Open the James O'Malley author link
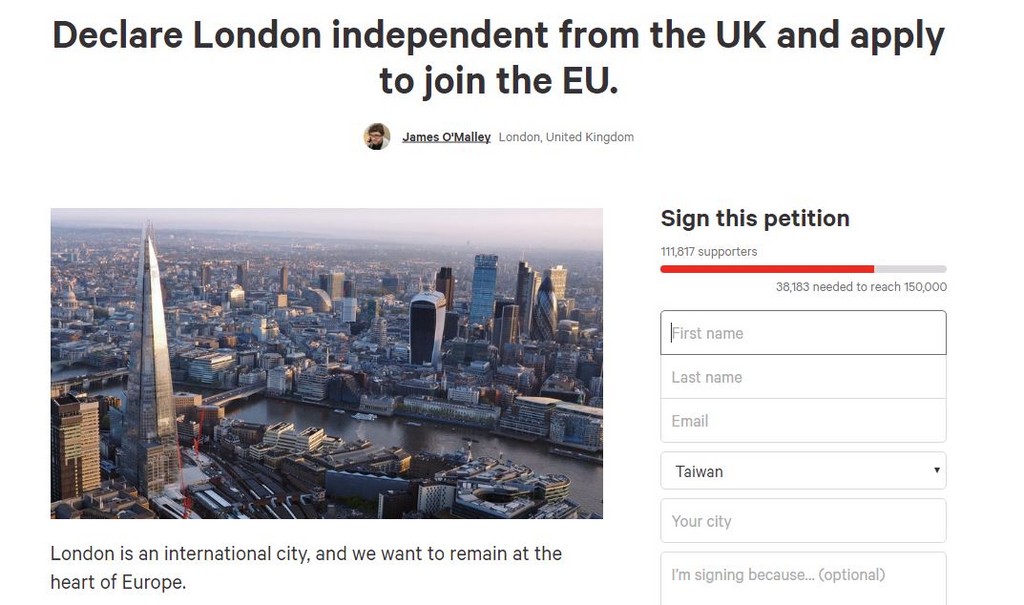Viewport: 1024px width, 605px height. coord(446,137)
